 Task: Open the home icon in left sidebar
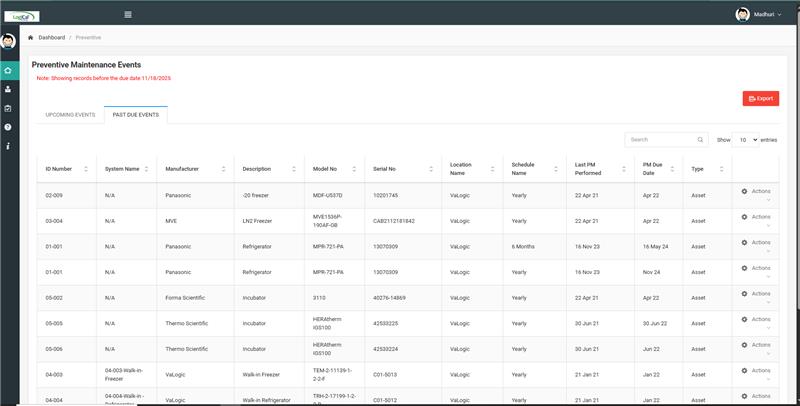[8, 70]
